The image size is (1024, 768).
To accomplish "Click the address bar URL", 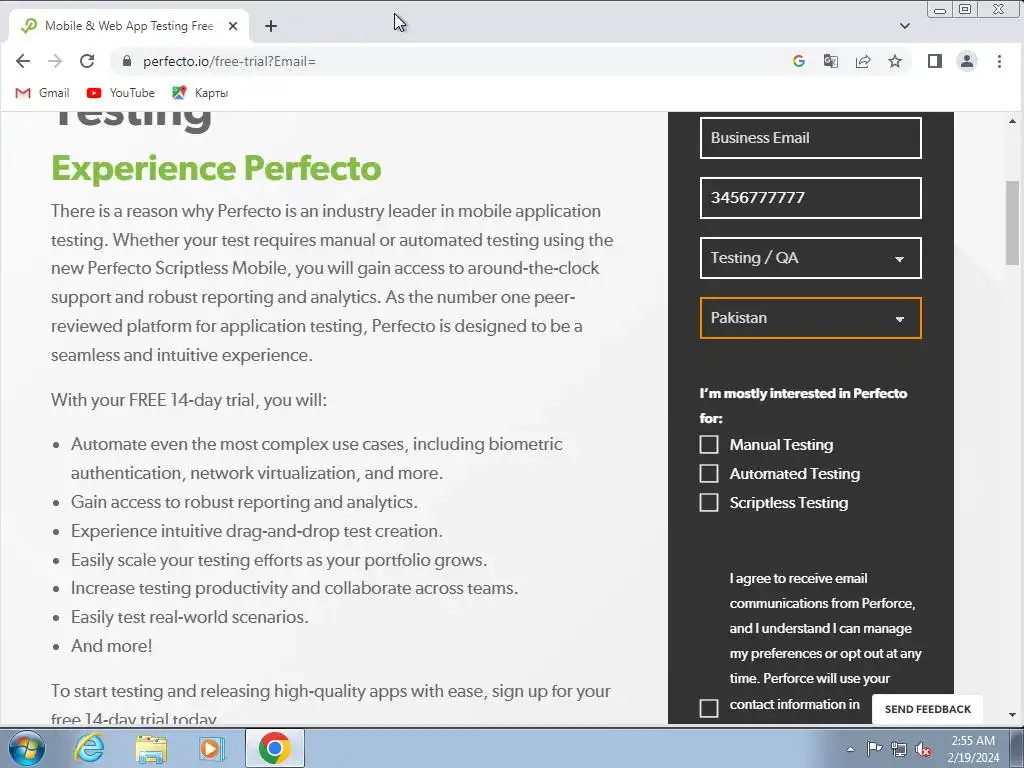I will [229, 61].
